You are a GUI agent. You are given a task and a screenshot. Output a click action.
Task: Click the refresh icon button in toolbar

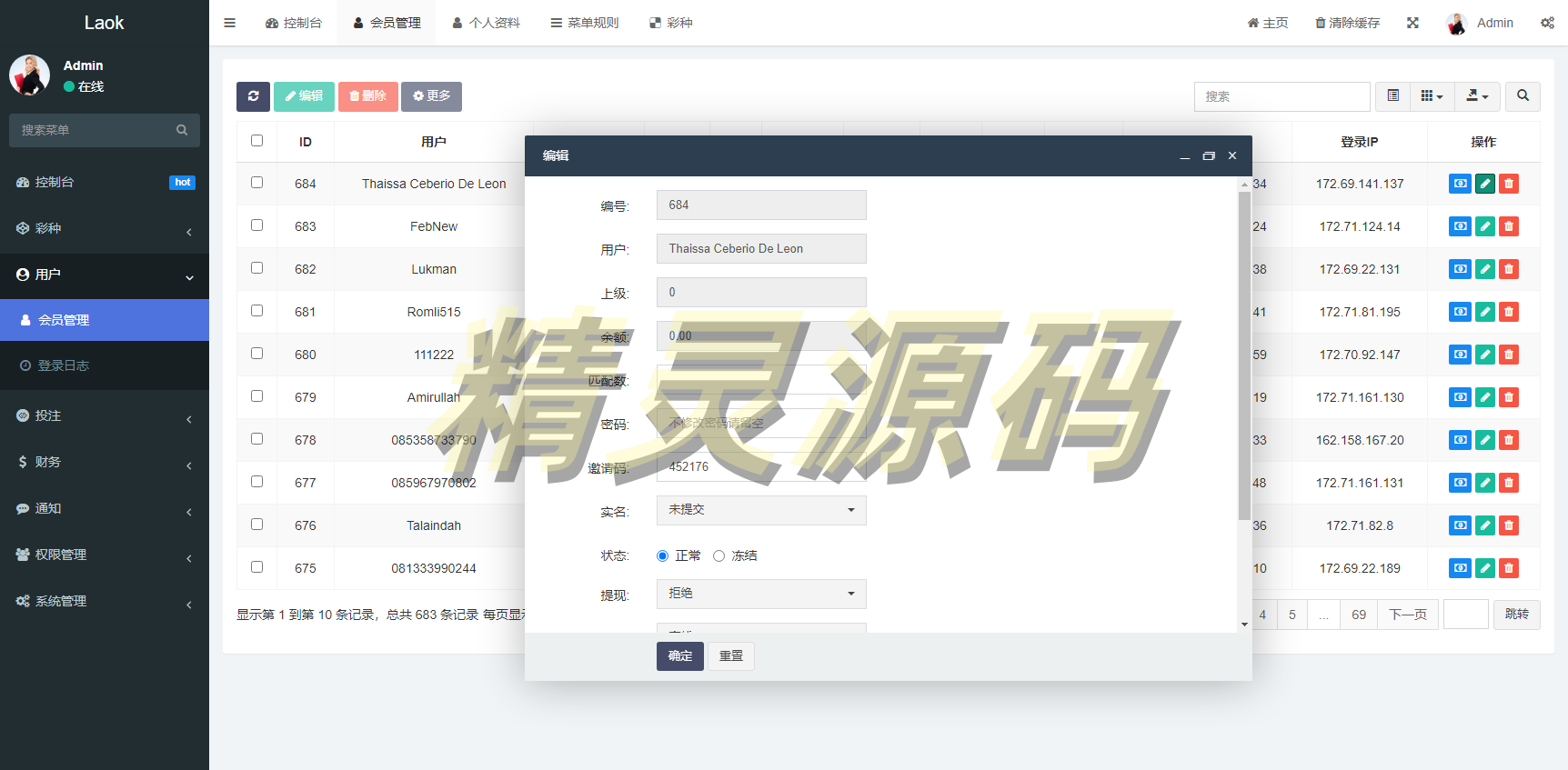253,96
